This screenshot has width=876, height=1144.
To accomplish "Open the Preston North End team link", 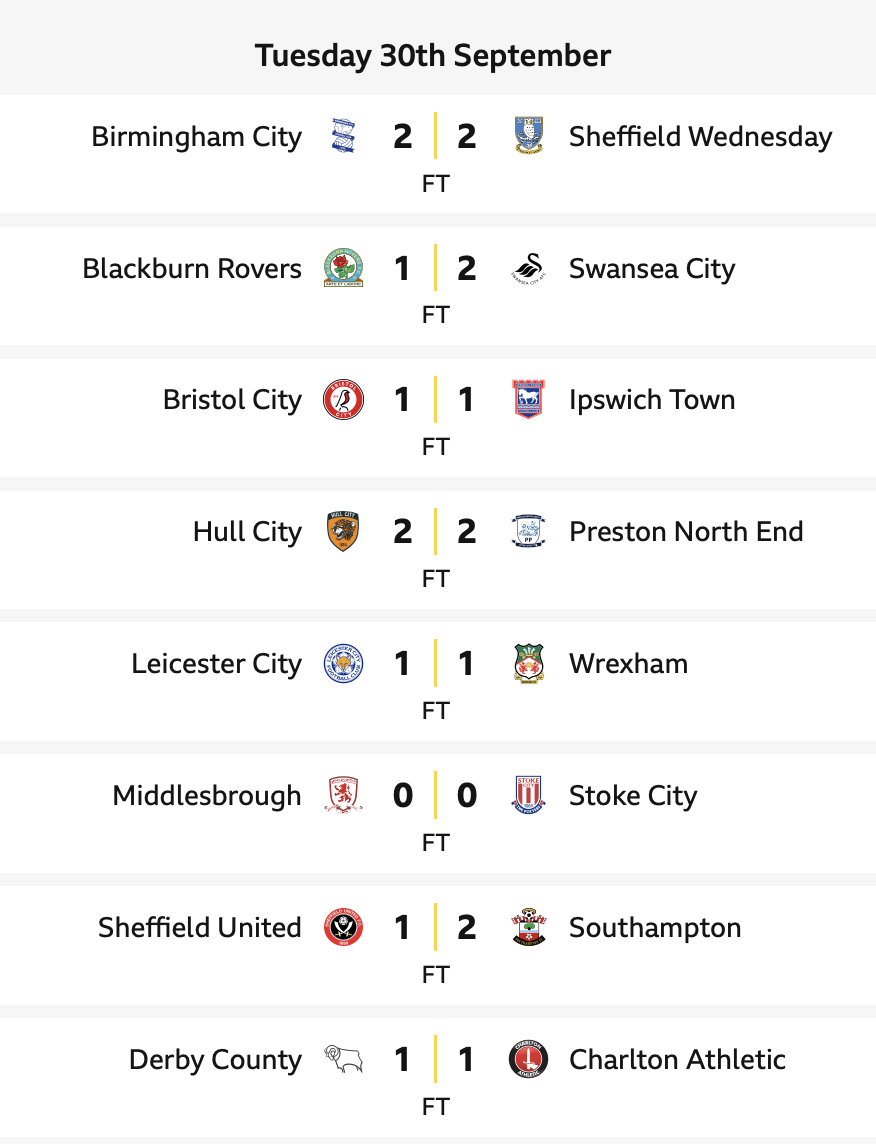I will [686, 532].
